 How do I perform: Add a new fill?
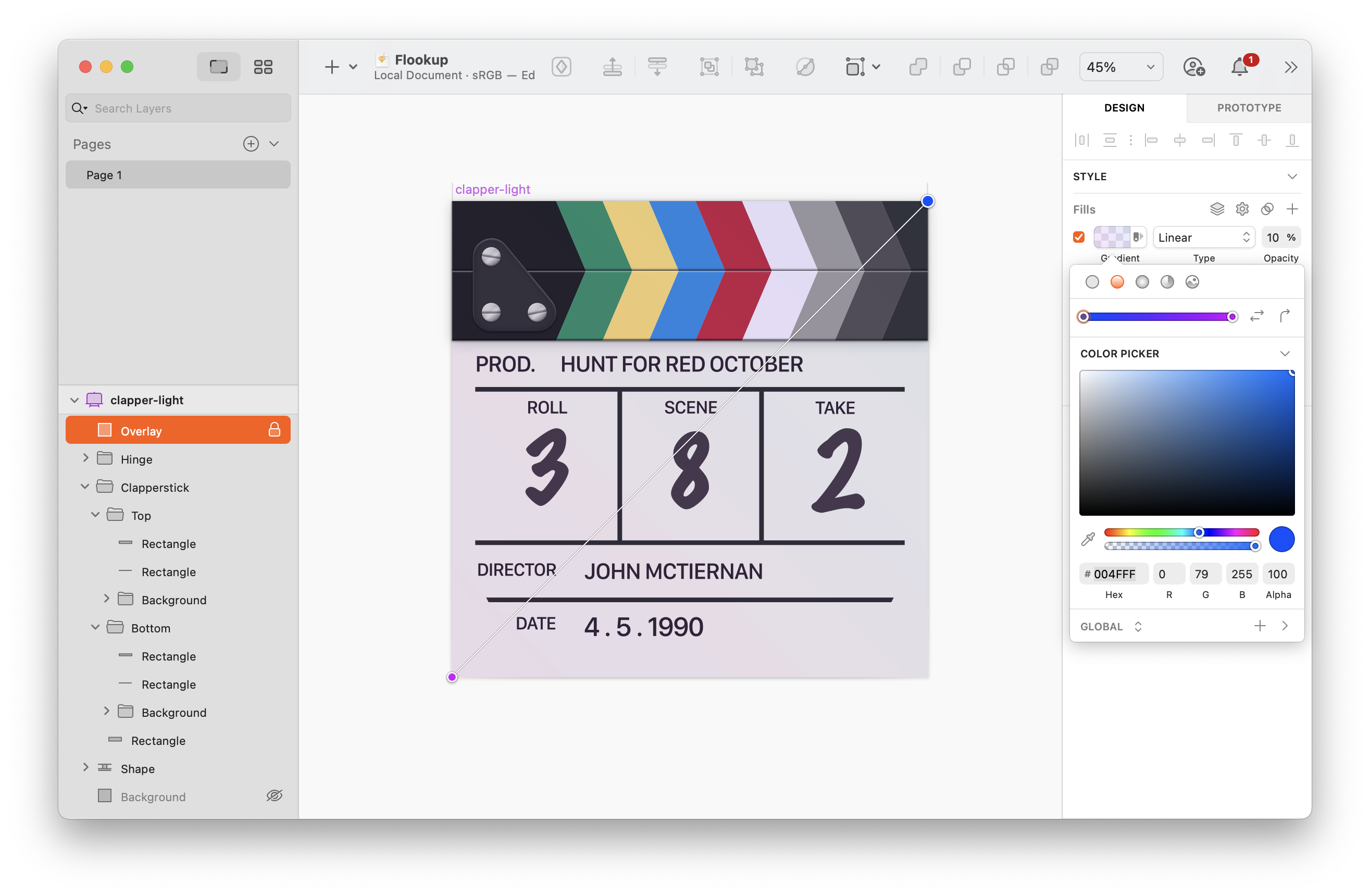click(1292, 209)
